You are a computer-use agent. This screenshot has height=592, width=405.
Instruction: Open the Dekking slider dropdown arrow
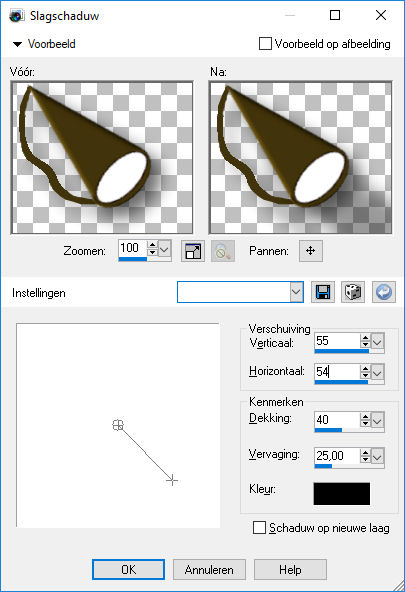point(377,420)
